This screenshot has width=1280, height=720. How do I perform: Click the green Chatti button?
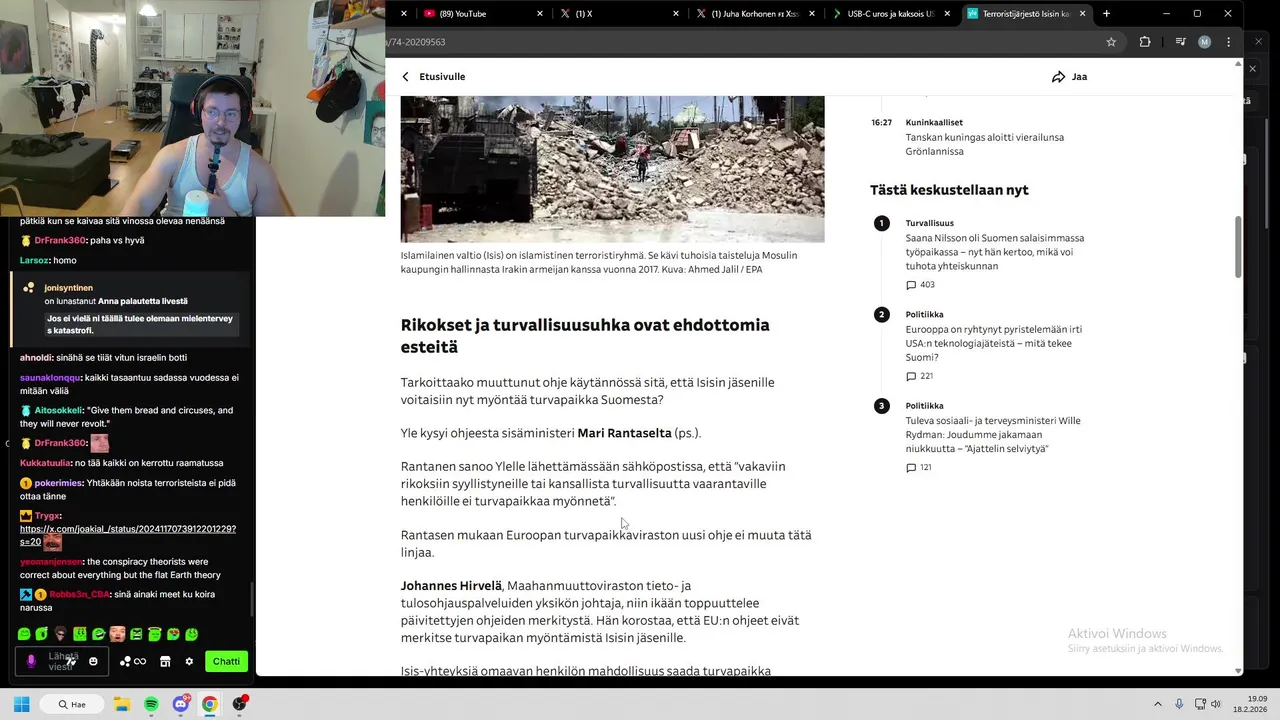tap(226, 661)
